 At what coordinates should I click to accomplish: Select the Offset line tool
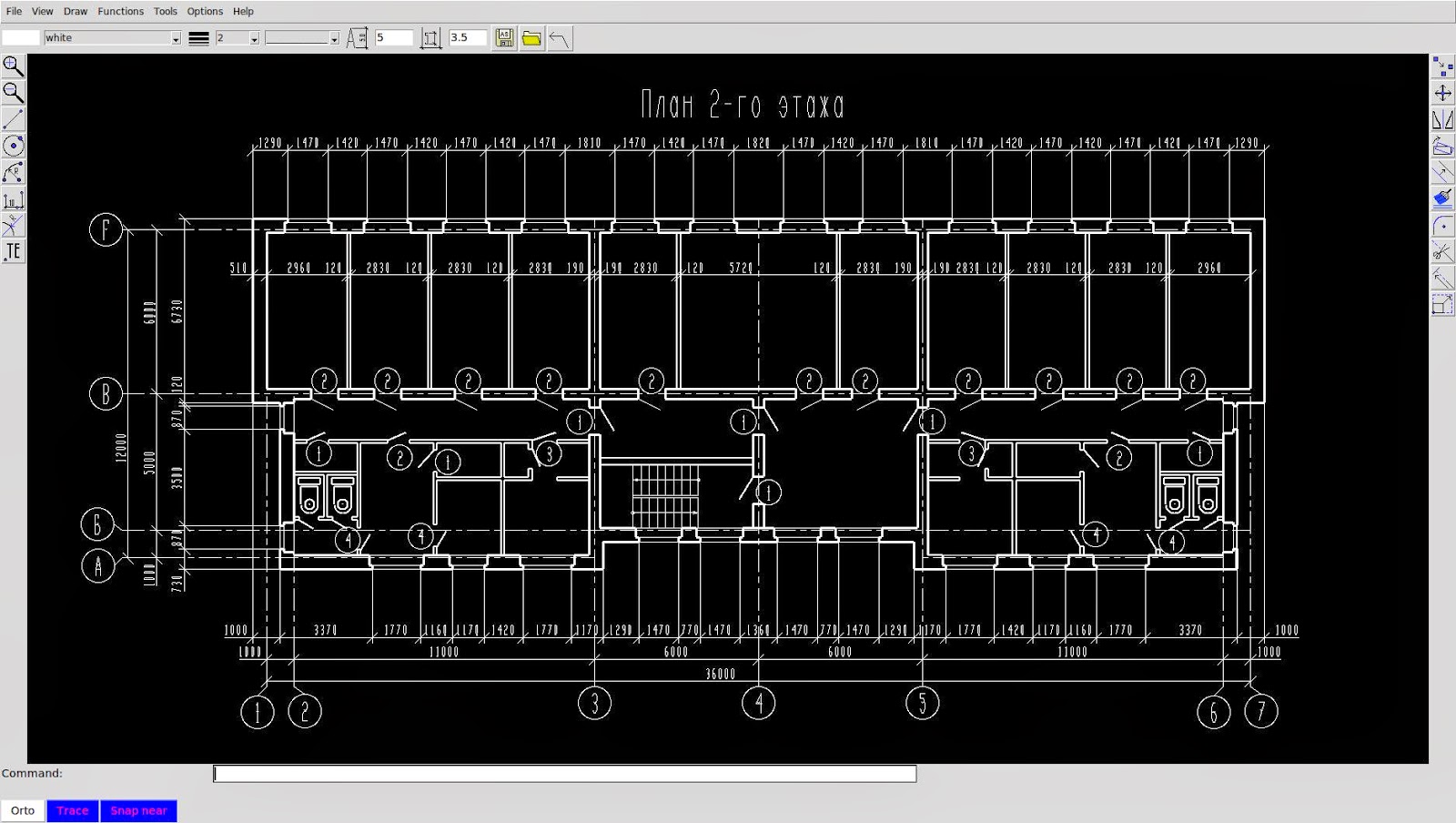coord(1442,172)
